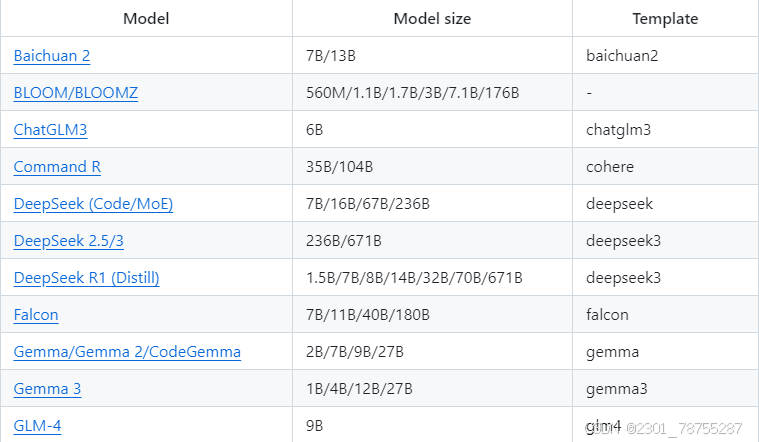Image resolution: width=759 pixels, height=442 pixels.
Task: Click the Gemma/Gemma 2/CodeGemma link
Action: tap(127, 352)
